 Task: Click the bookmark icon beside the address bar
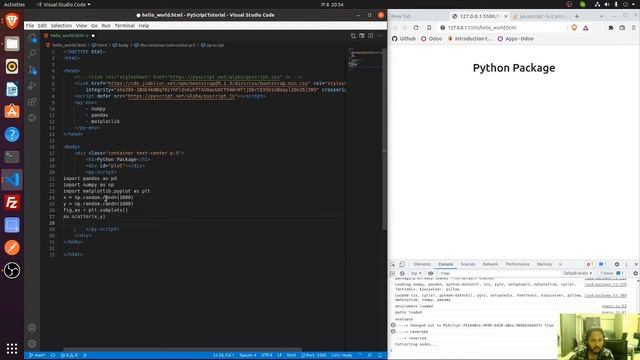(429, 28)
